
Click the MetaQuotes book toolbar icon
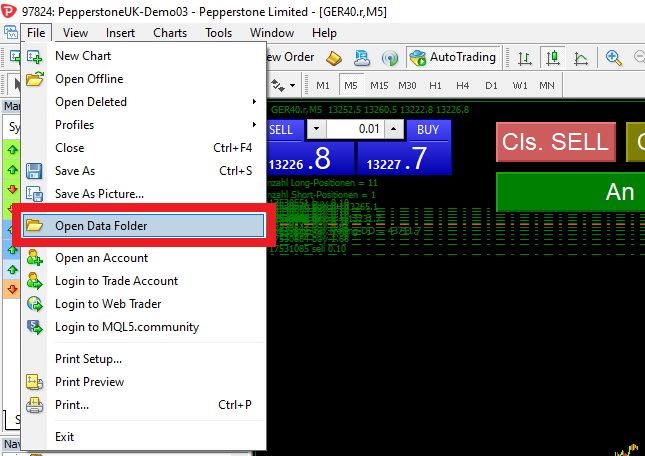(x=334, y=58)
